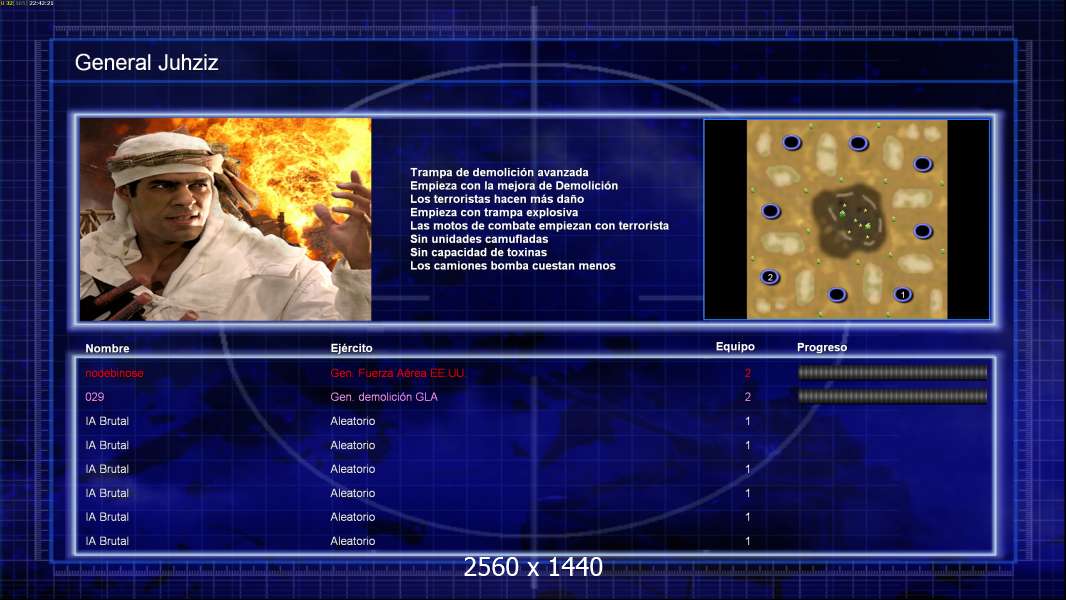Viewport: 1066px width, 600px height.
Task: Click "Gen. Fuerza Aérea EE.UU" army entry
Action: [x=397, y=373]
